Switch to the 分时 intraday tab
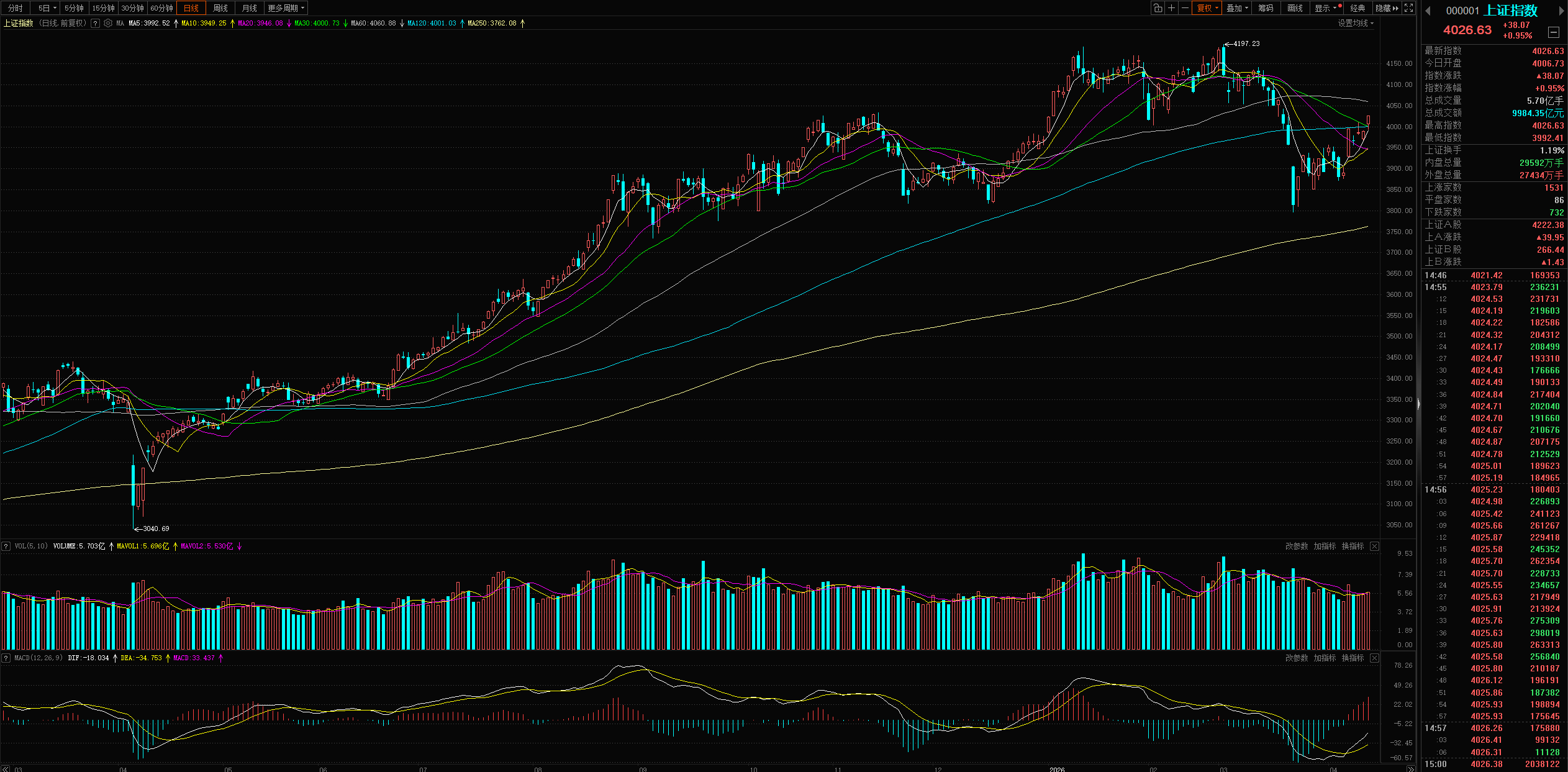Image resolution: width=1568 pixels, height=772 pixels. [x=16, y=8]
